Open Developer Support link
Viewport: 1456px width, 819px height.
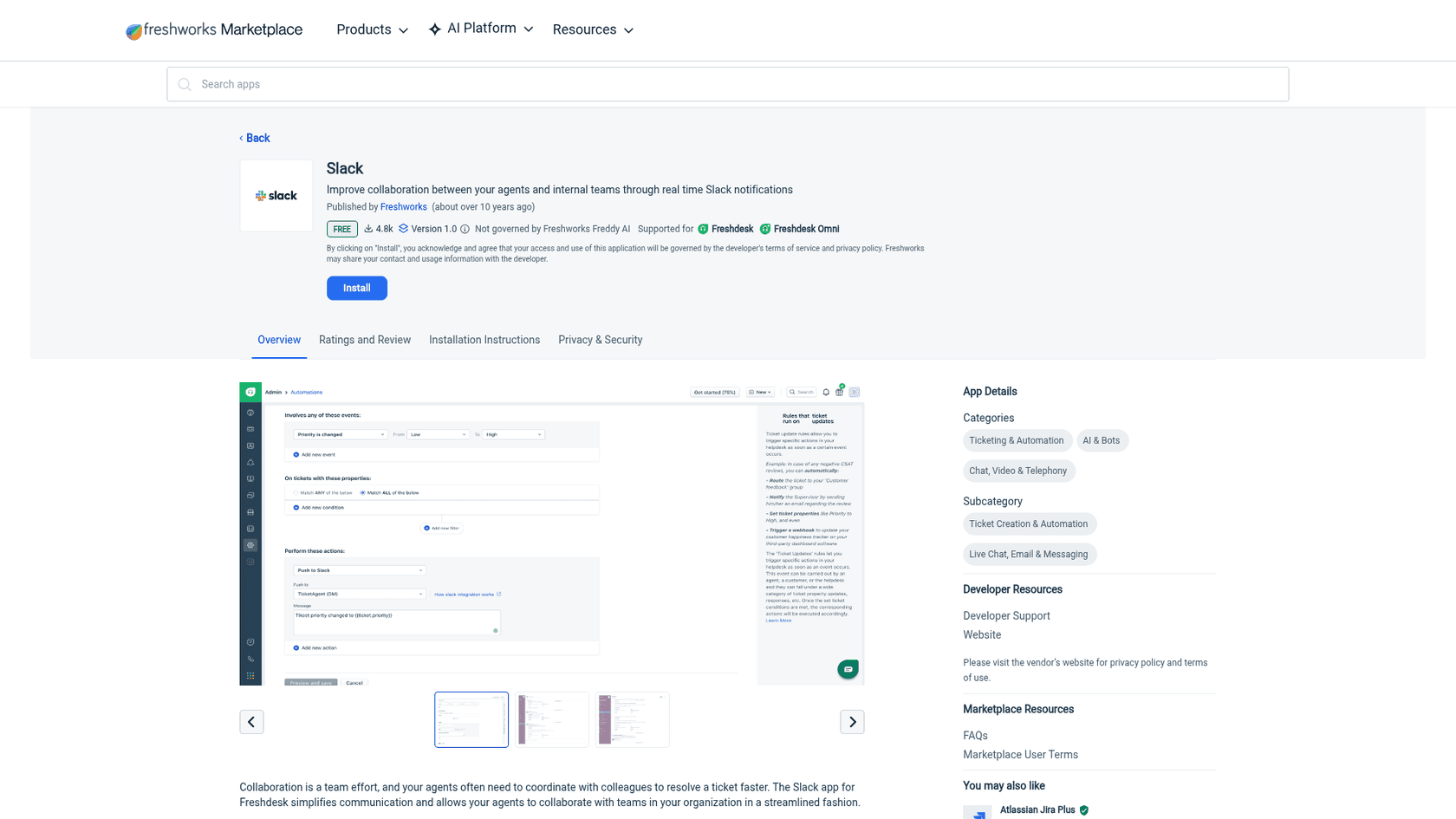click(x=1006, y=616)
